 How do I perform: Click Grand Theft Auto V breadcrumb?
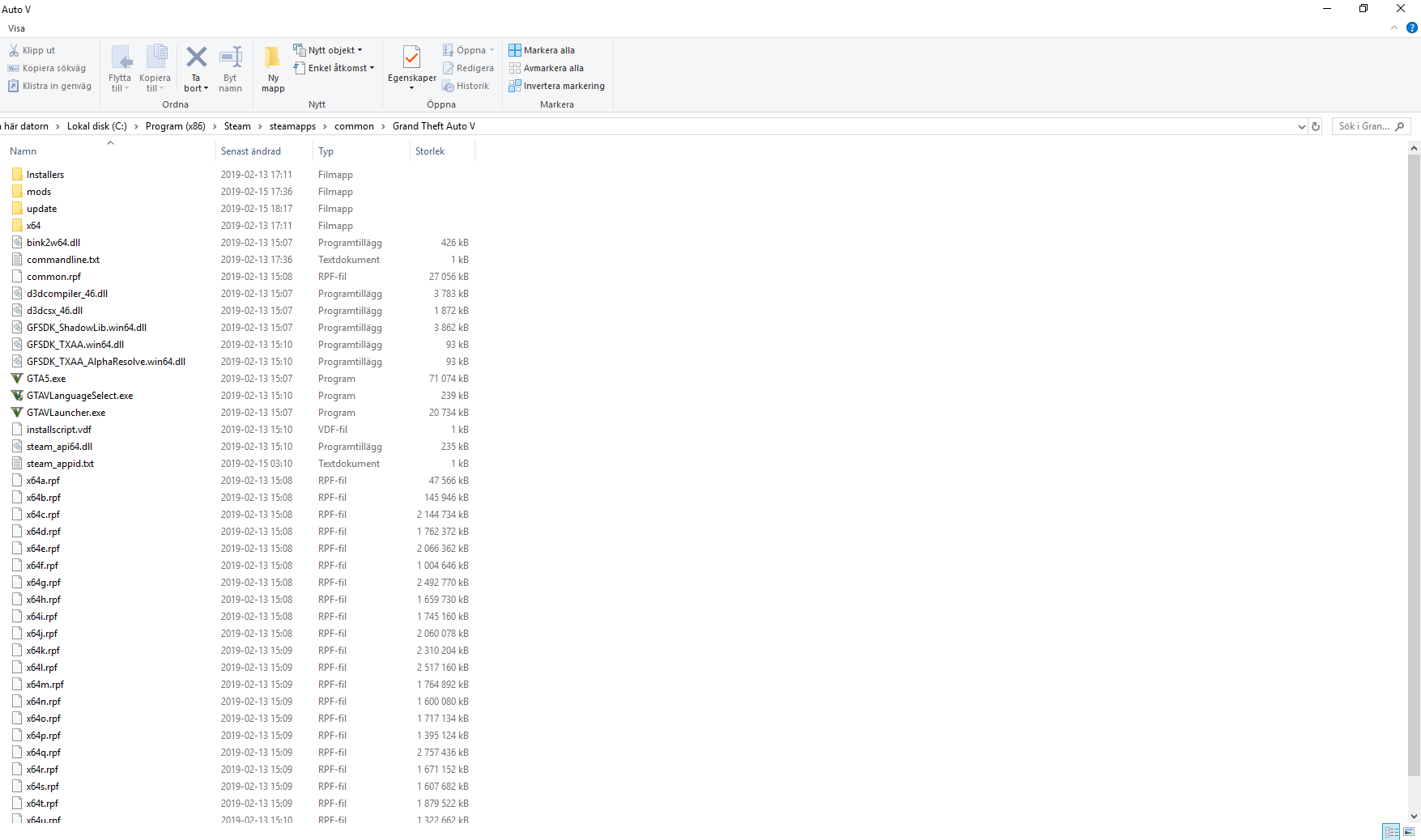point(434,126)
